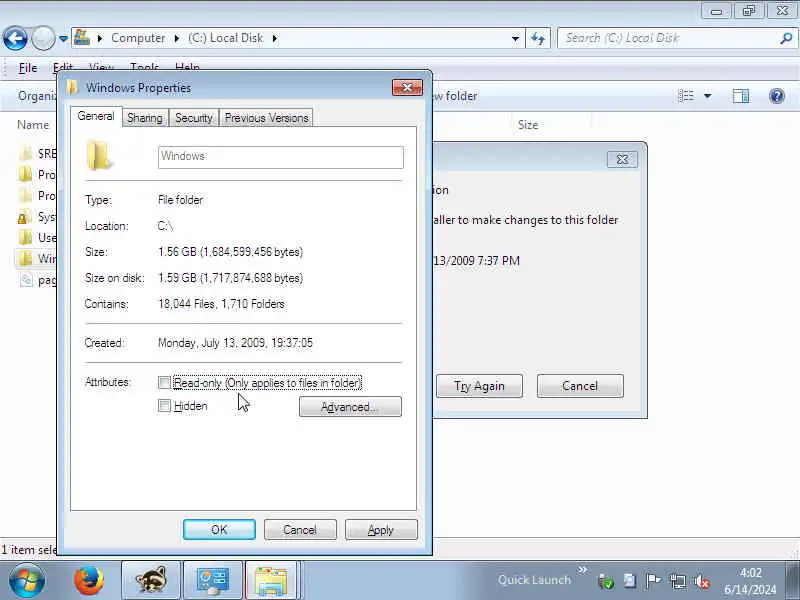800x600 pixels.
Task: Open the Windows Start button
Action: [x=27, y=580]
